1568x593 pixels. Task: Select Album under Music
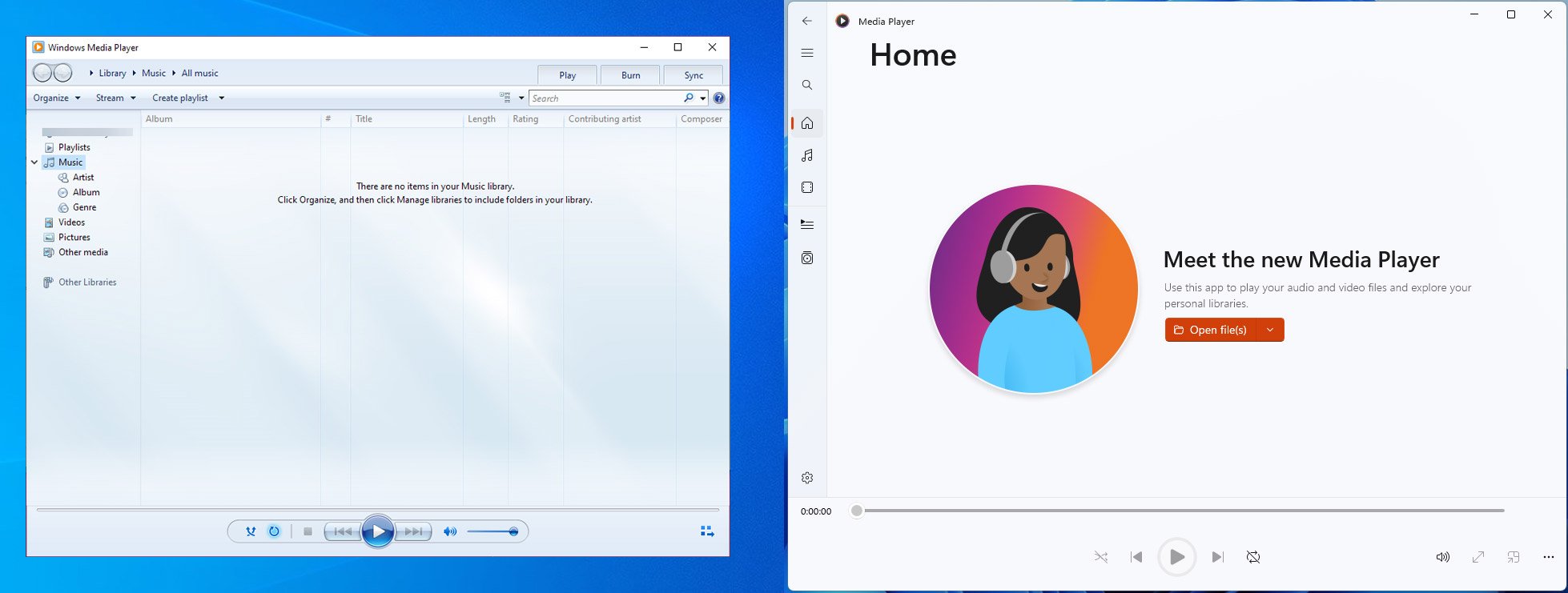coord(86,192)
